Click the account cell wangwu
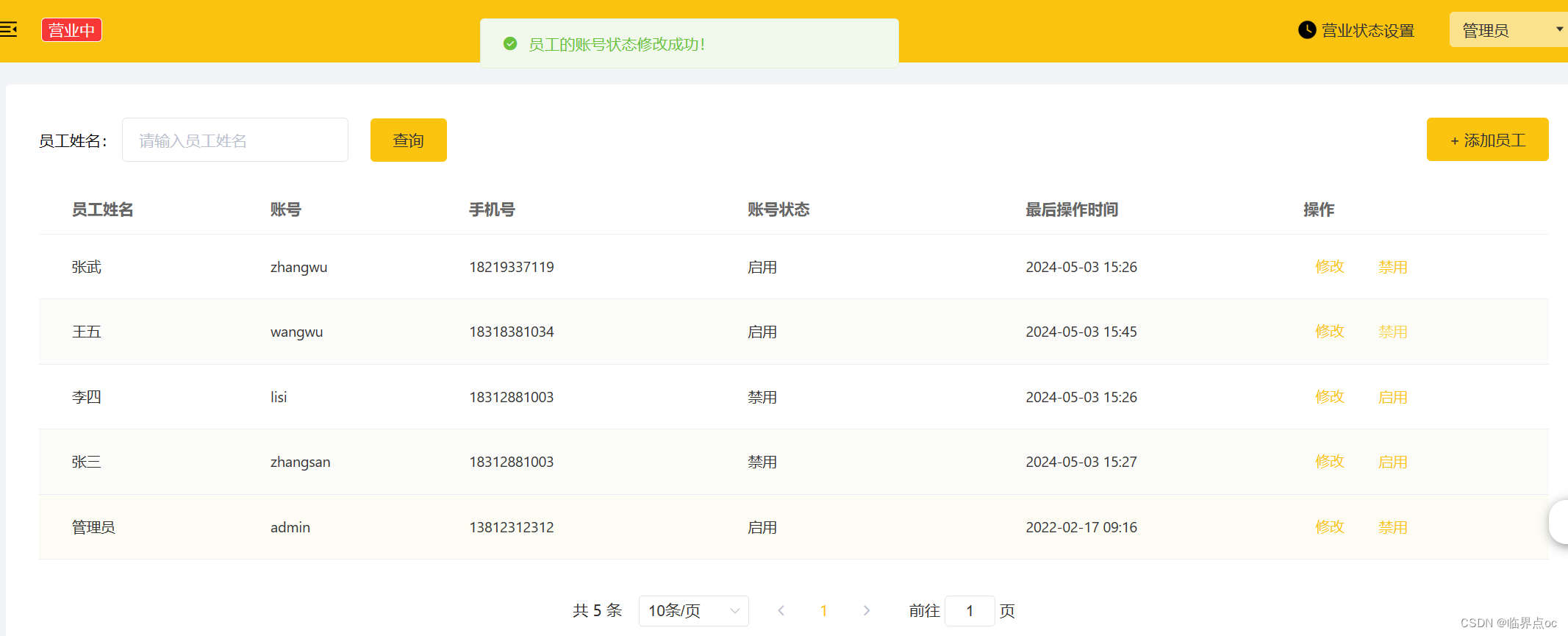This screenshot has height=636, width=1568. (x=296, y=332)
